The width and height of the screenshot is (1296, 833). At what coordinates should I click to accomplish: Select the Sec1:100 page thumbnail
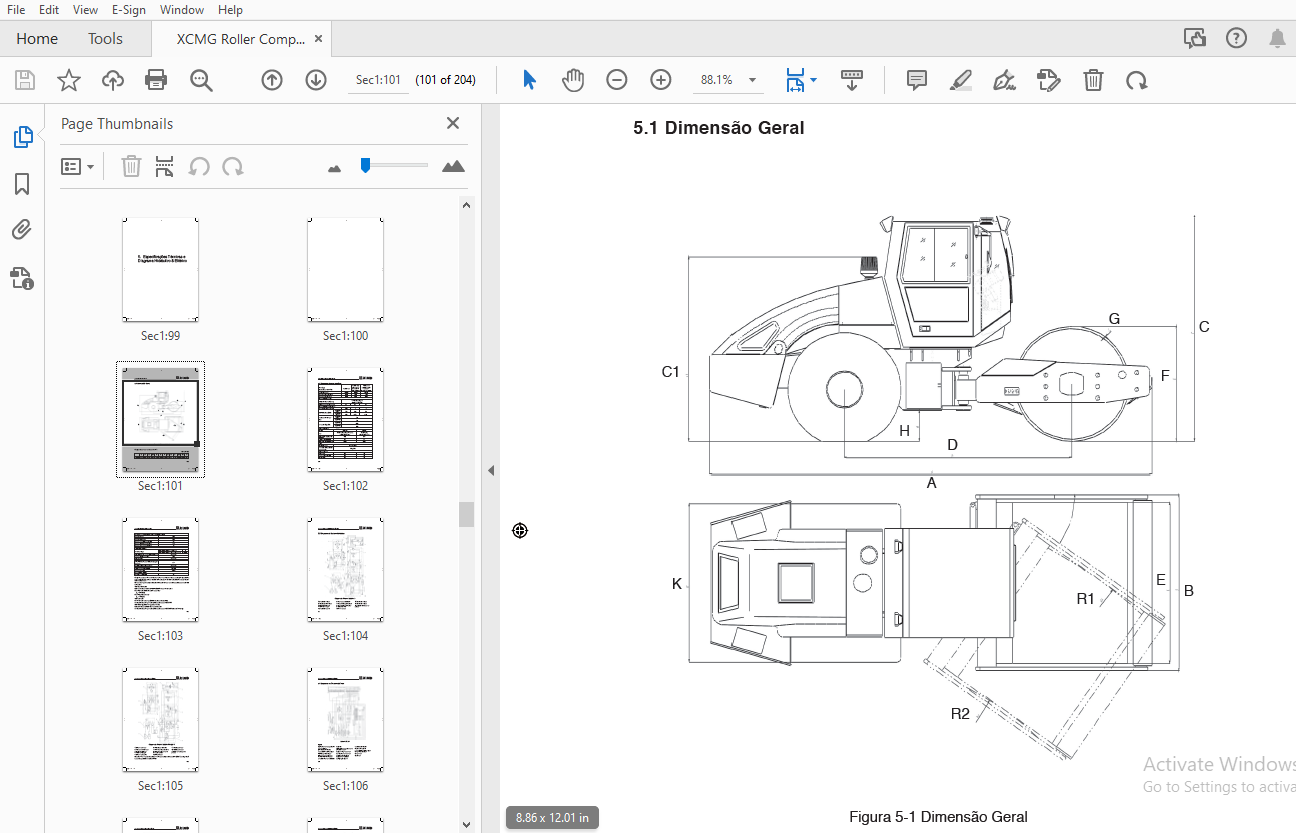click(345, 269)
